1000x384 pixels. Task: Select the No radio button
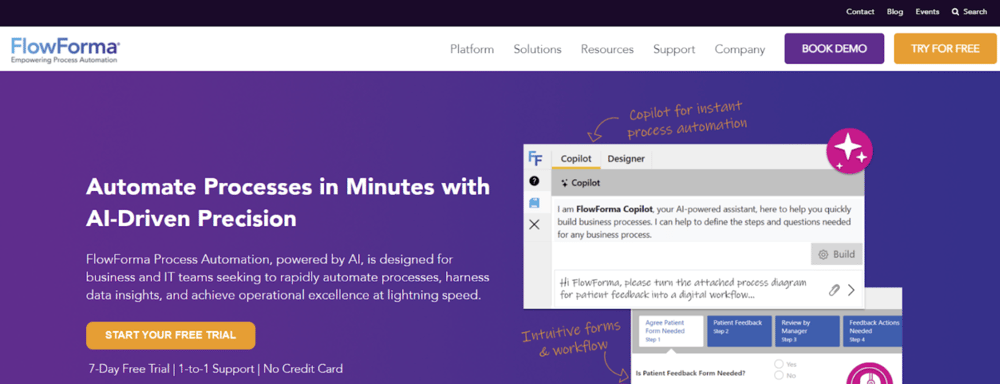tap(778, 375)
